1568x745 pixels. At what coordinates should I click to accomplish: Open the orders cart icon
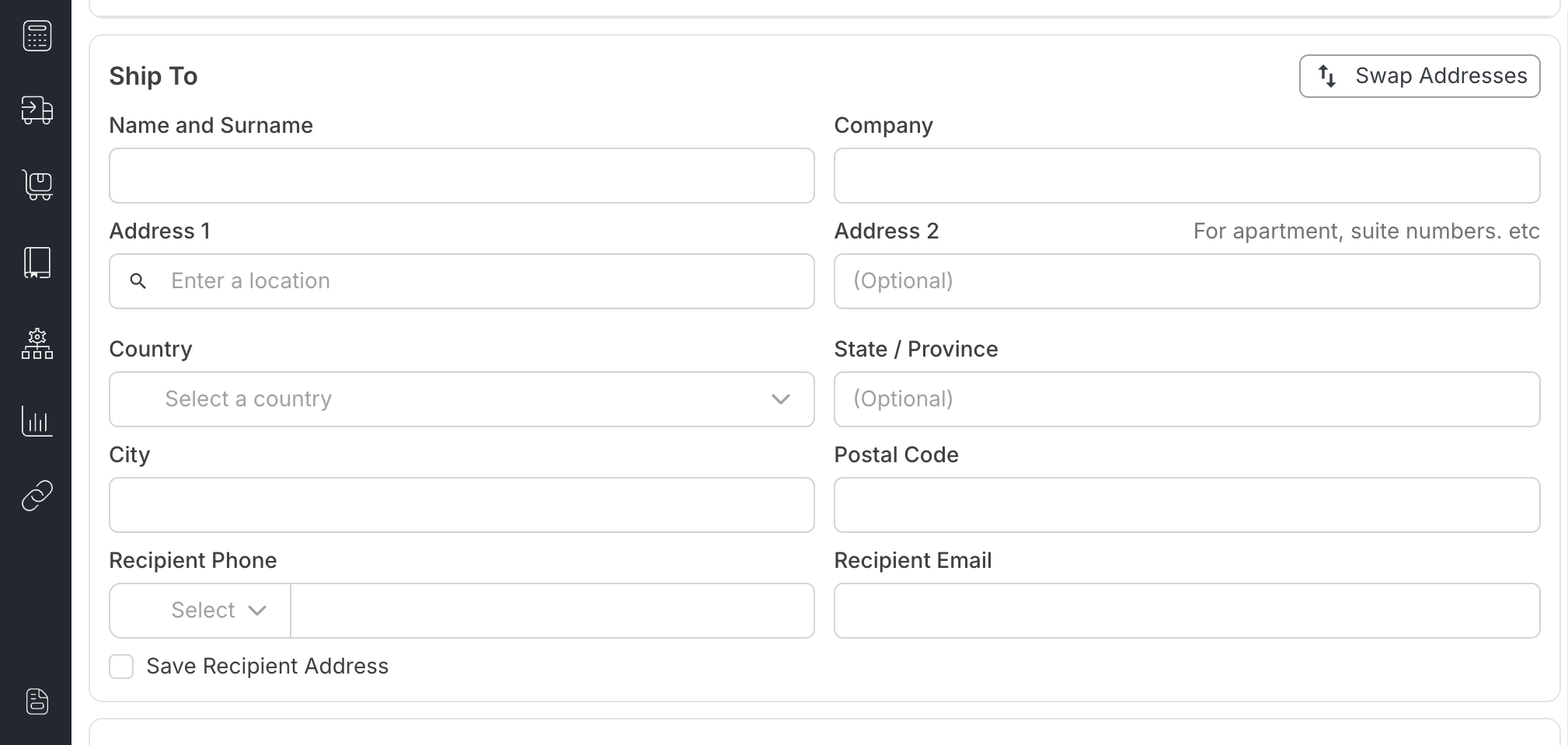pos(37,186)
